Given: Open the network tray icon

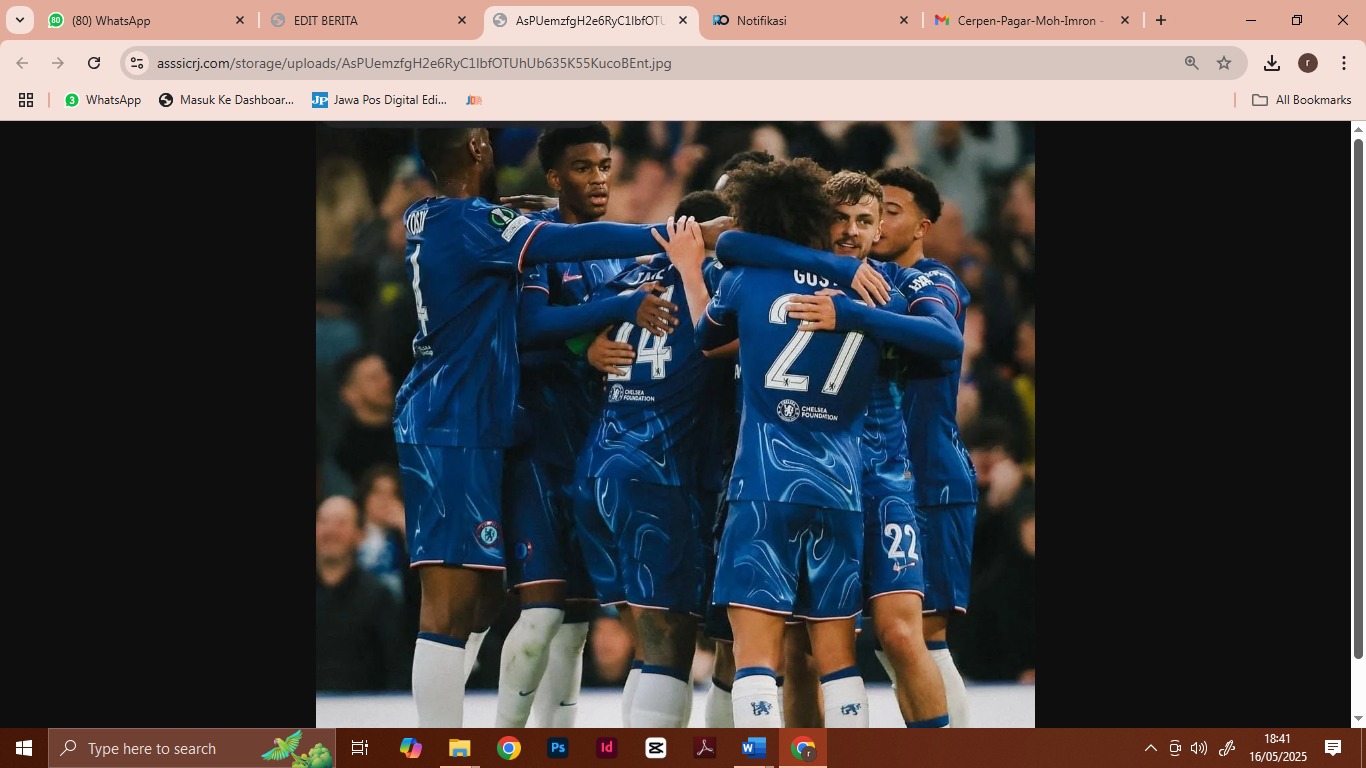Looking at the screenshot, I should point(1175,748).
